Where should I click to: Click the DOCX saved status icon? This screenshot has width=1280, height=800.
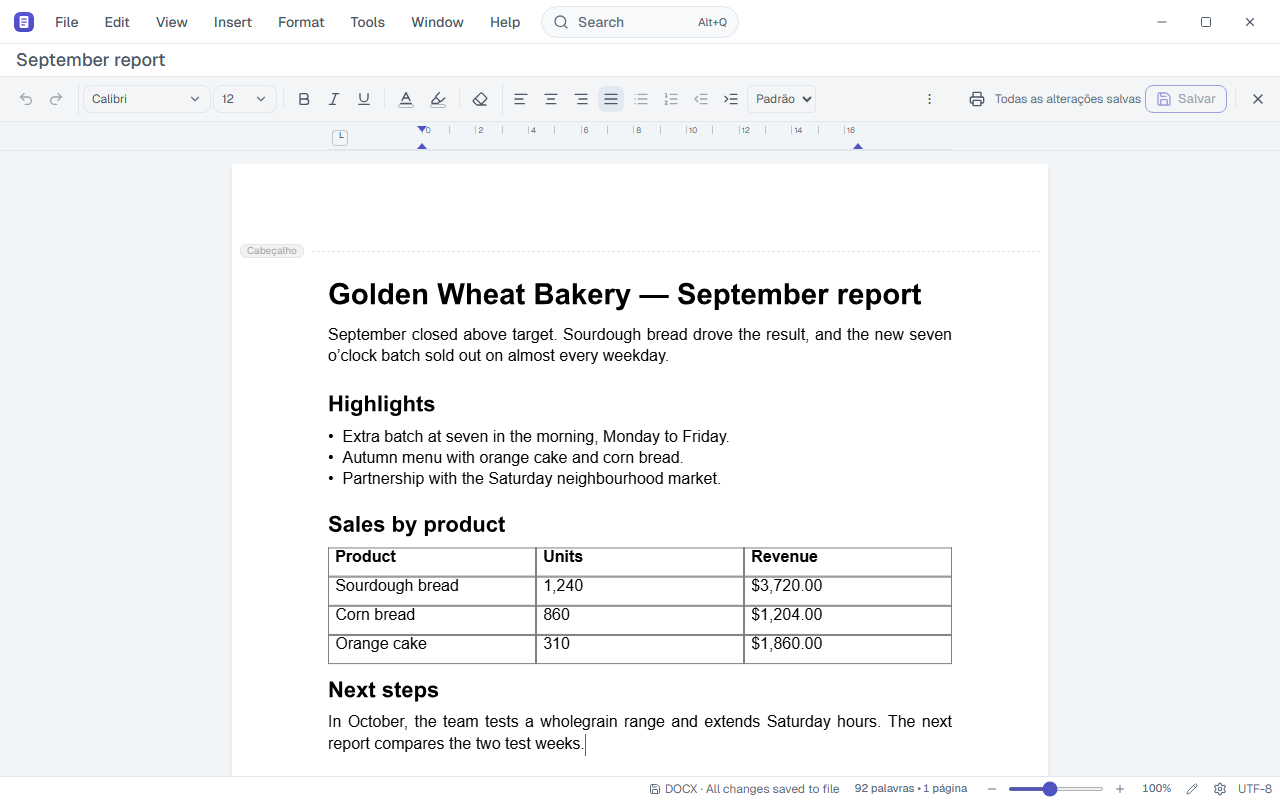[x=654, y=789]
